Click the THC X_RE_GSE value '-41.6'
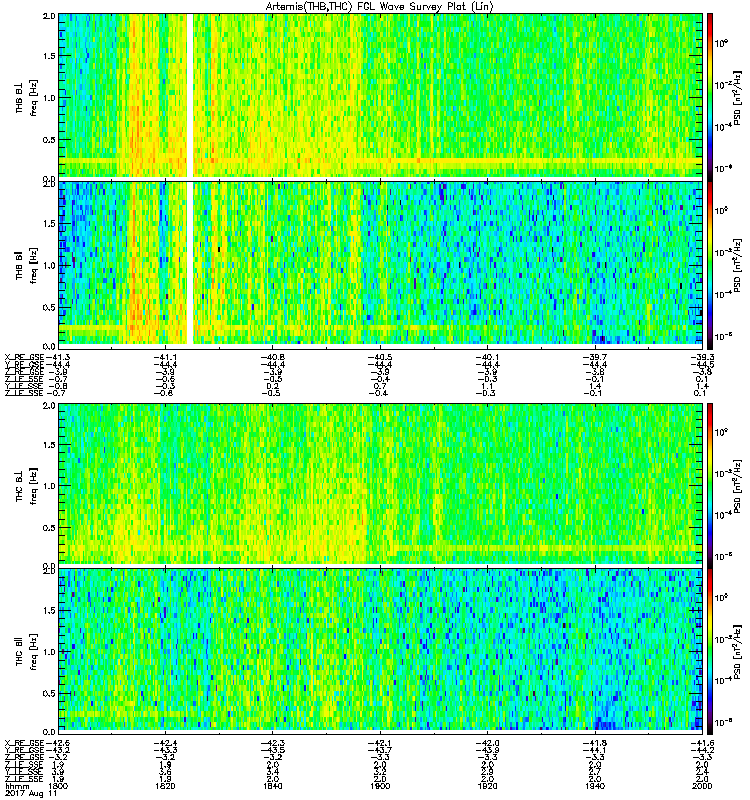The height and width of the screenshot is (800, 750). [x=702, y=743]
